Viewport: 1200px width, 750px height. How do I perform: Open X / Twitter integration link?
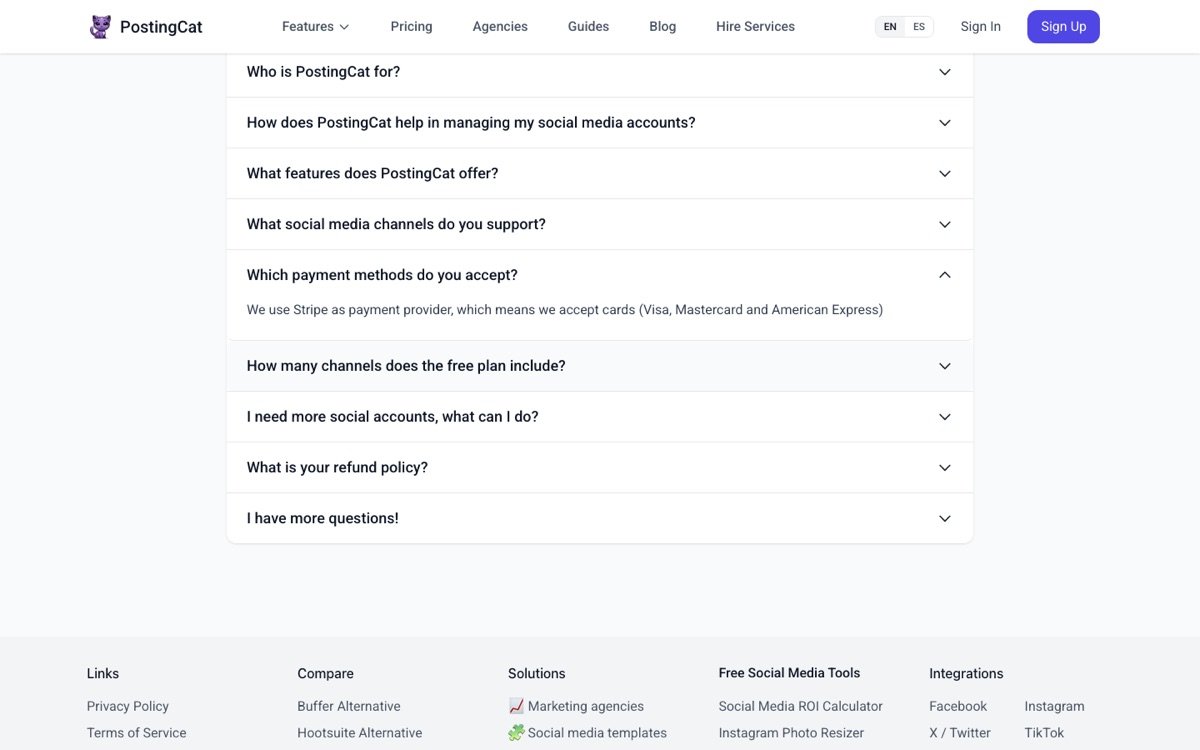(960, 733)
